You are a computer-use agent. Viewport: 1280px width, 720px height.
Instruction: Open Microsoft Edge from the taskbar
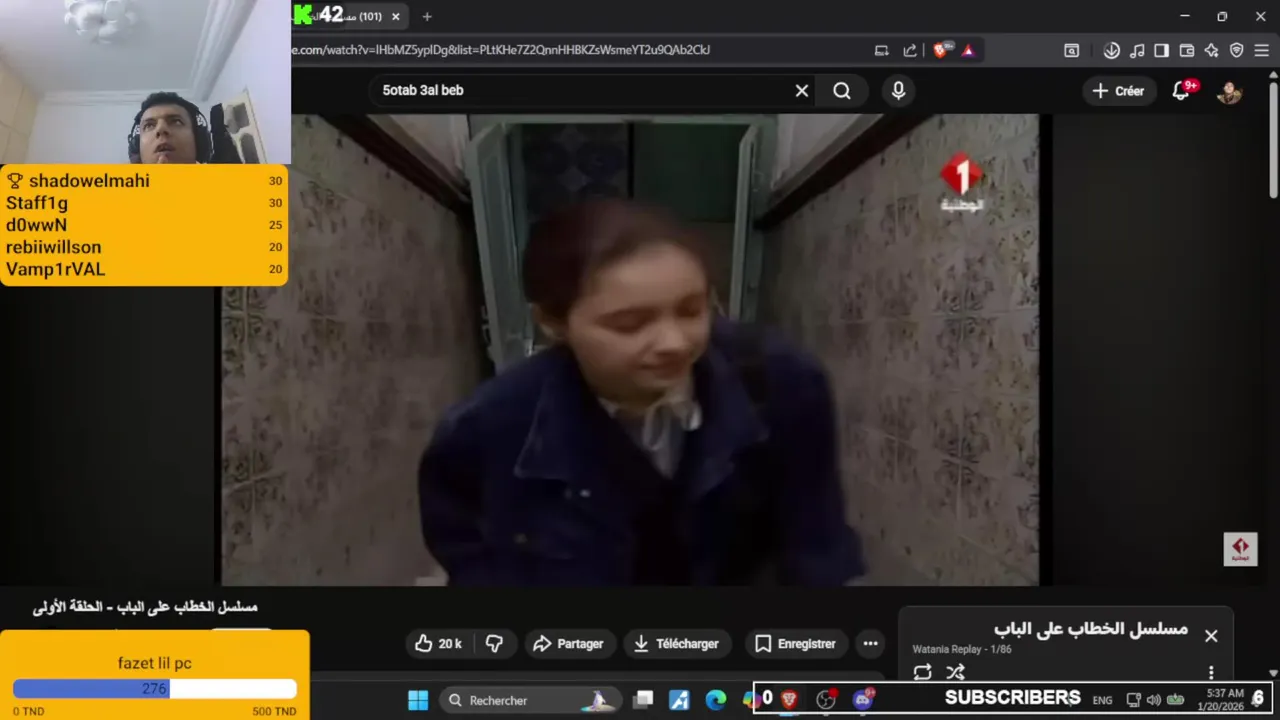tap(715, 700)
